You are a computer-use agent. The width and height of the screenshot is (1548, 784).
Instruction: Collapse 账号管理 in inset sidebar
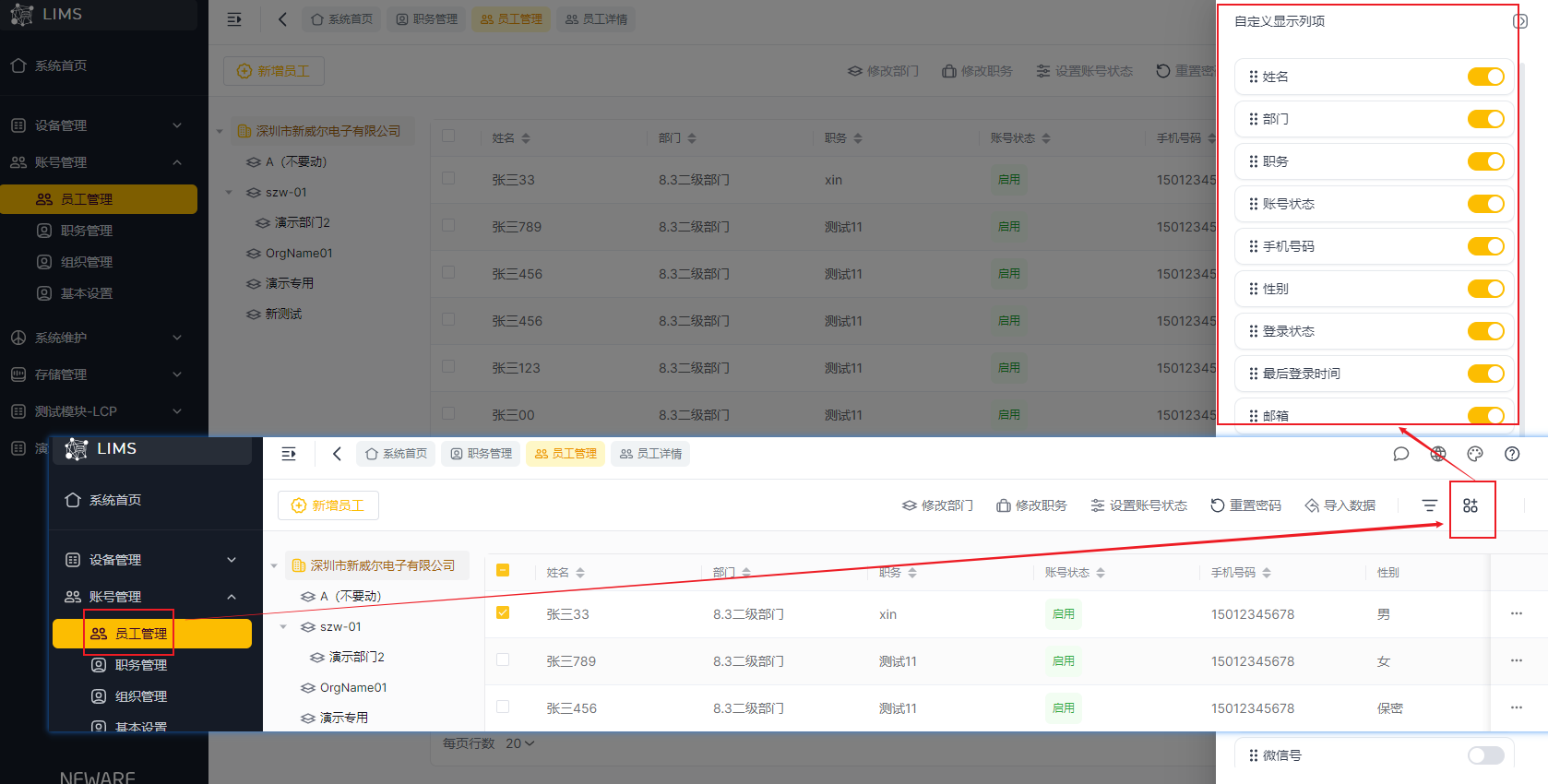[151, 597]
